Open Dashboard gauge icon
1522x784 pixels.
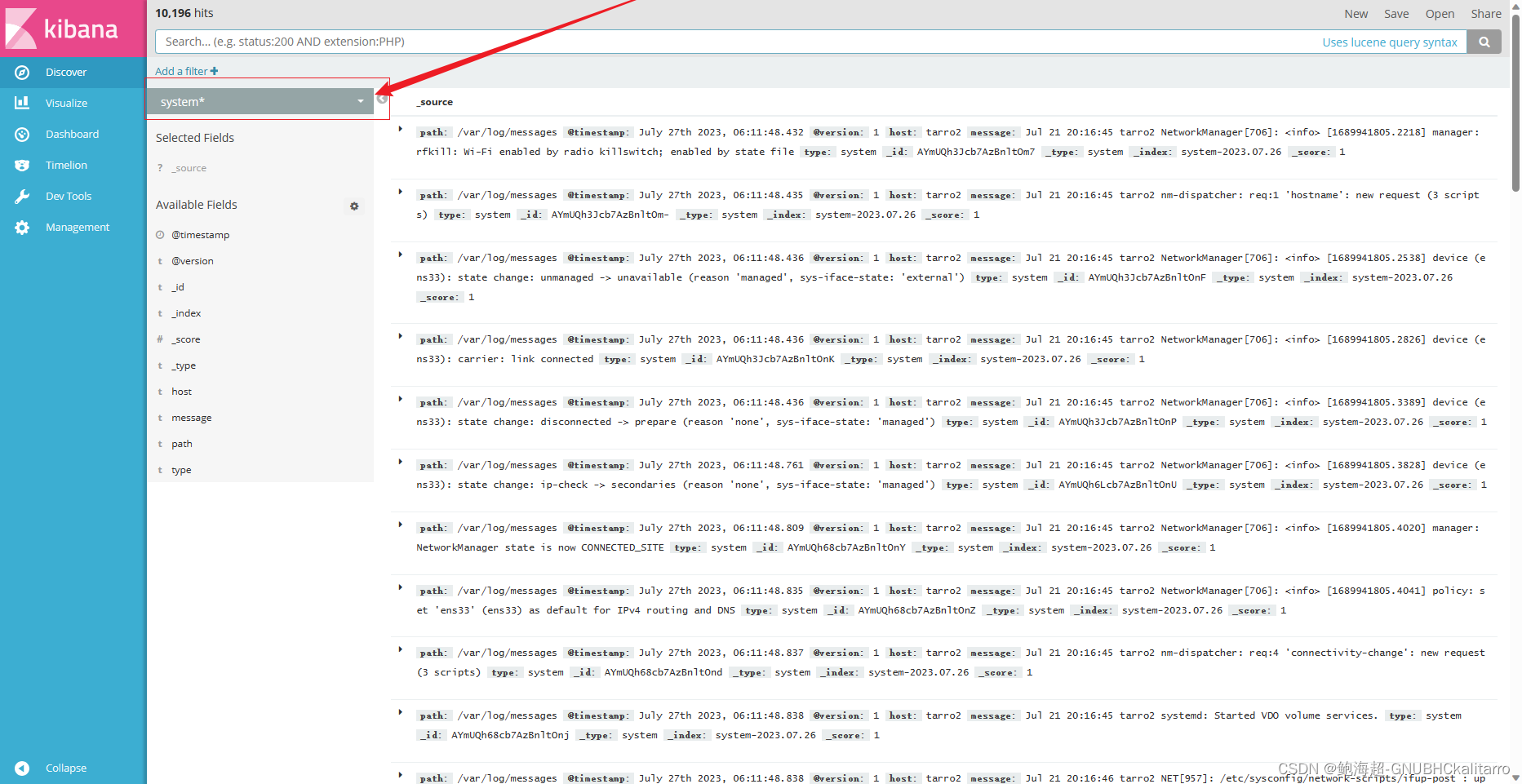tap(22, 134)
